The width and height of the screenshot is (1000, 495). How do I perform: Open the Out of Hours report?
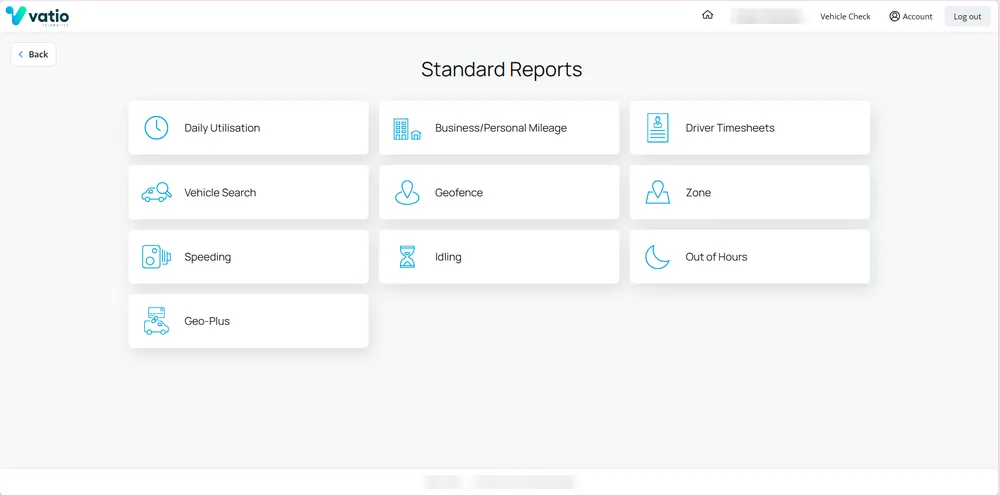point(750,256)
